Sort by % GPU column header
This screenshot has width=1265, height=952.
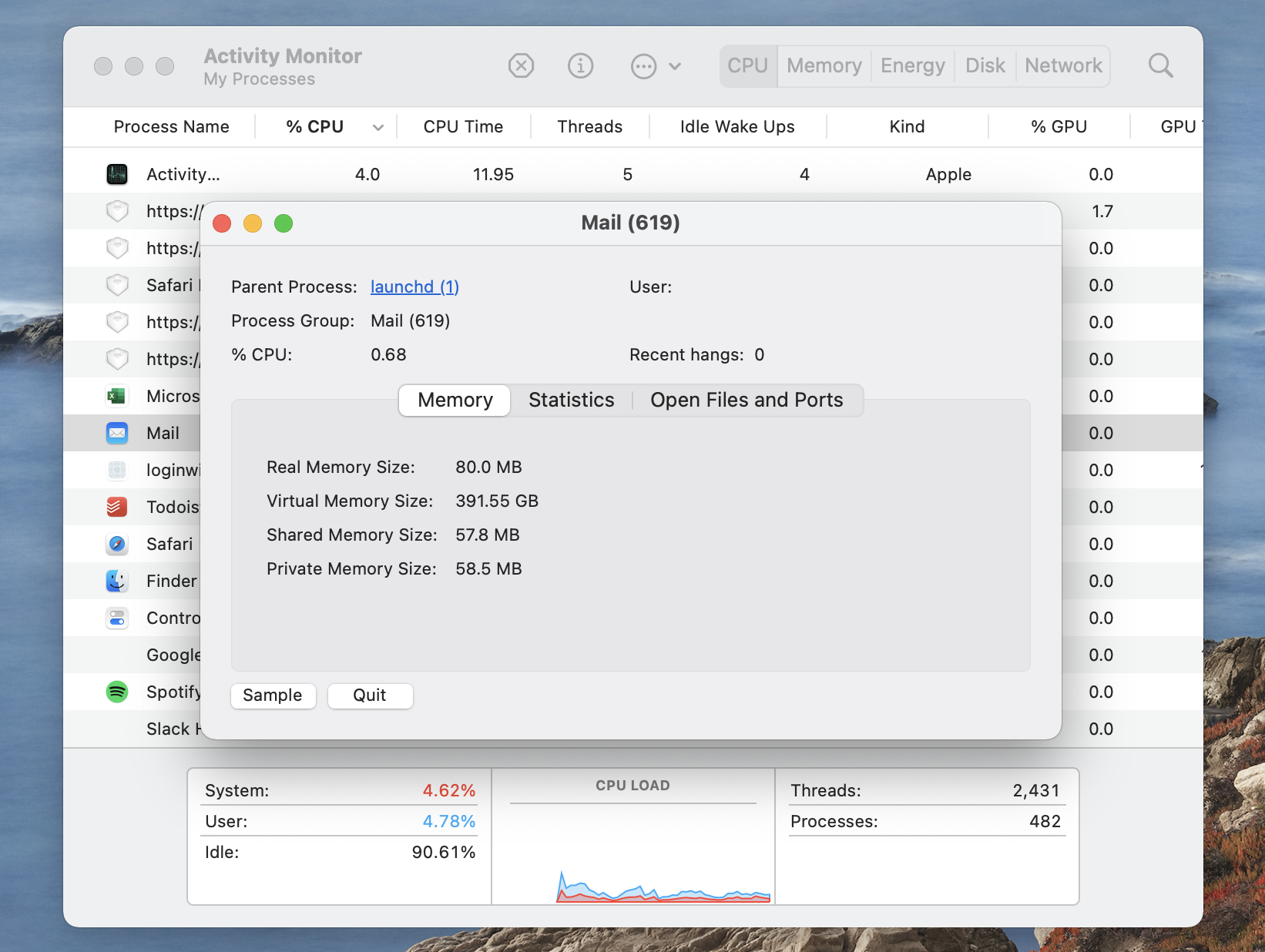tap(1059, 126)
